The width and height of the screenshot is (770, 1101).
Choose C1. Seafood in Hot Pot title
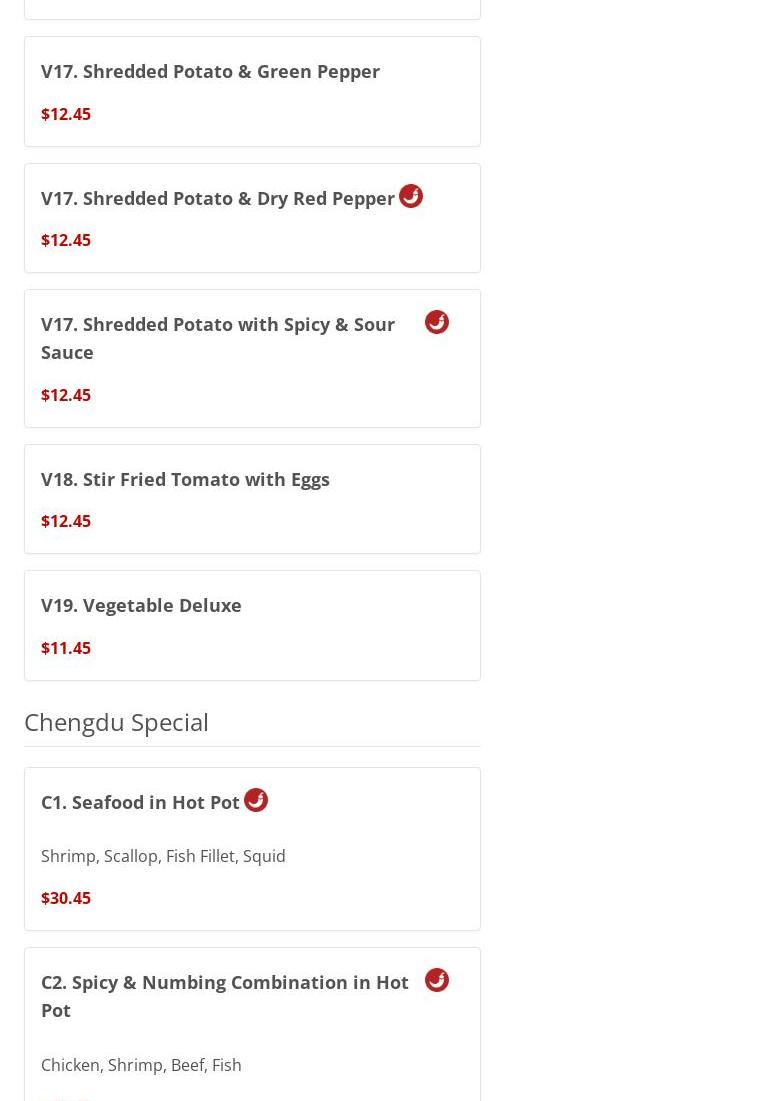[140, 802]
